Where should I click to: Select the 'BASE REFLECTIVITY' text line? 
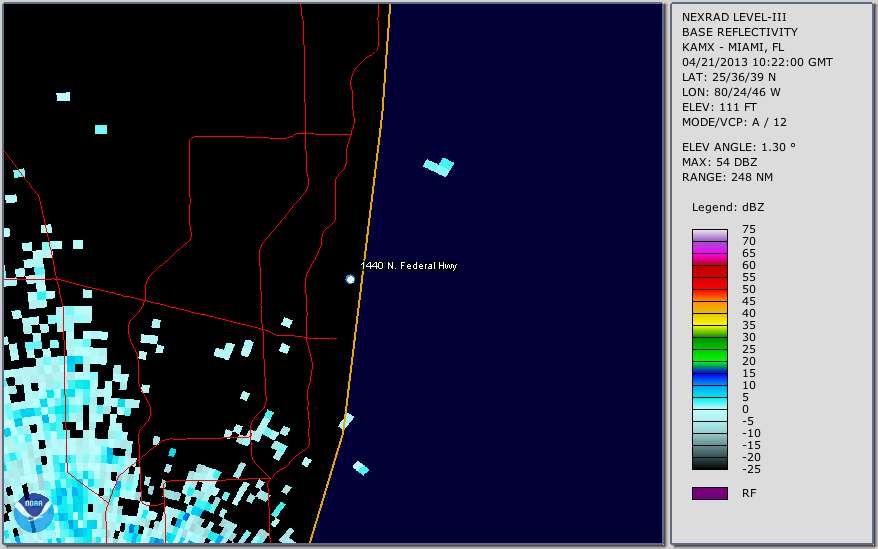(x=740, y=32)
